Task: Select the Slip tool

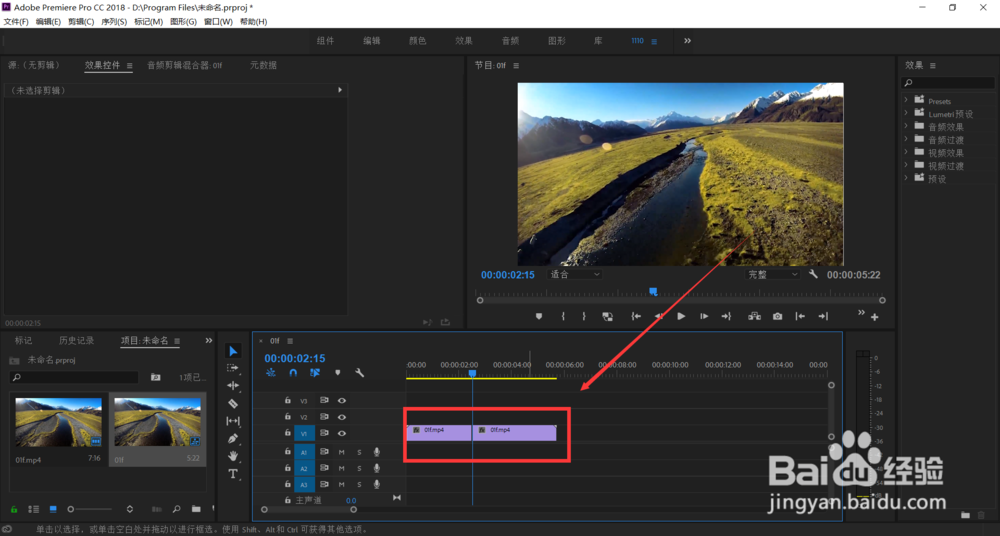Action: [x=233, y=421]
